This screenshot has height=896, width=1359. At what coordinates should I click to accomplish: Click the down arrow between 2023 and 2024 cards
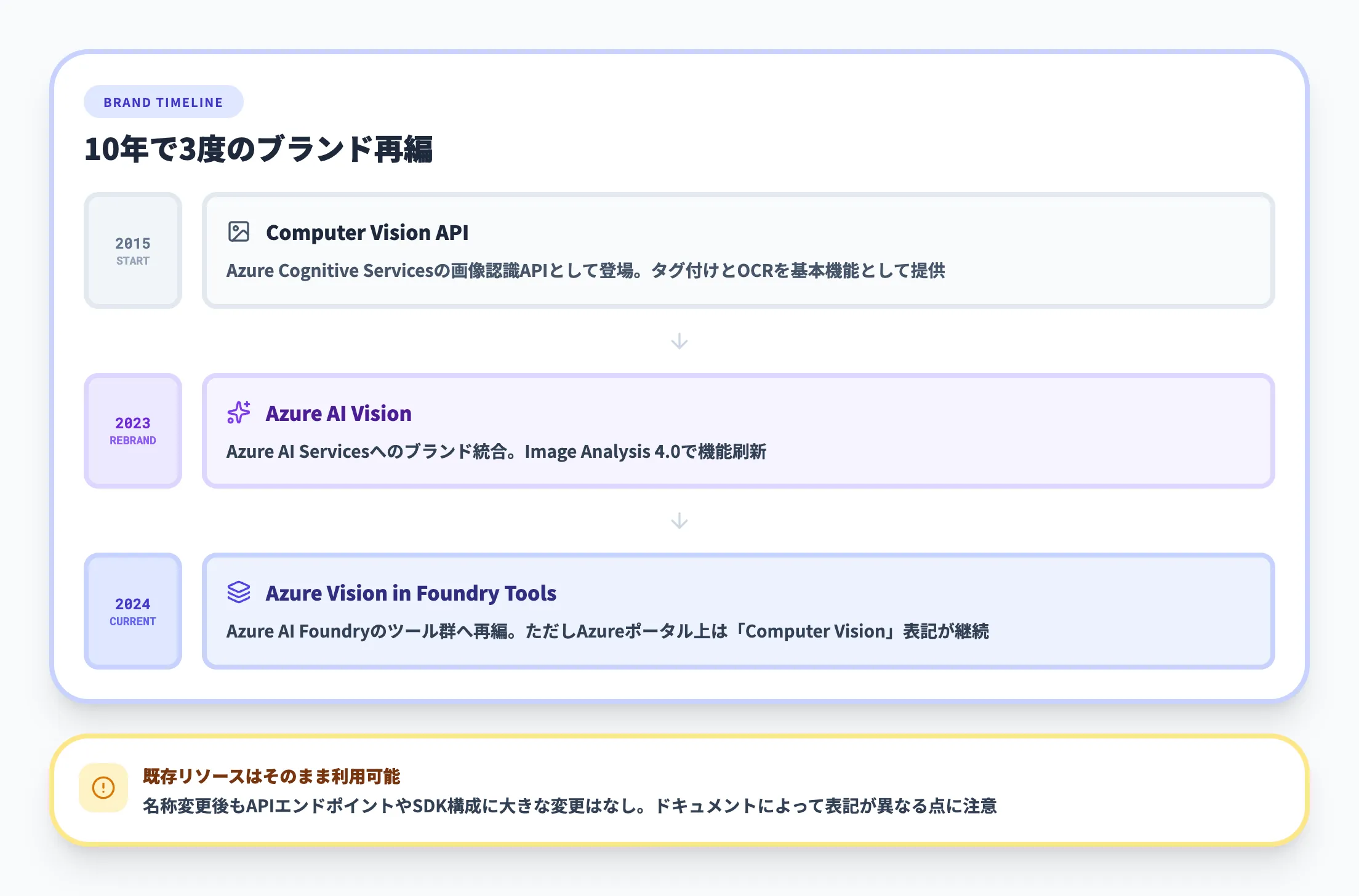coord(679,521)
